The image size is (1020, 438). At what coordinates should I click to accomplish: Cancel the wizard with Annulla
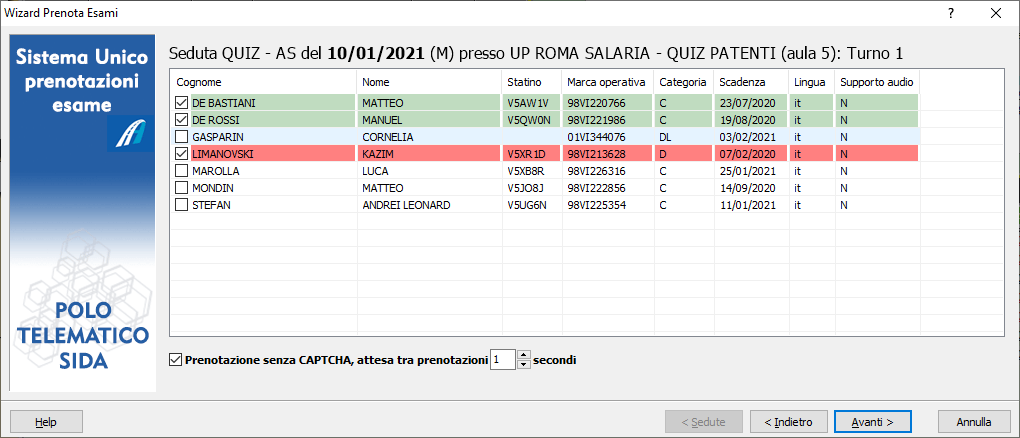pos(967,422)
